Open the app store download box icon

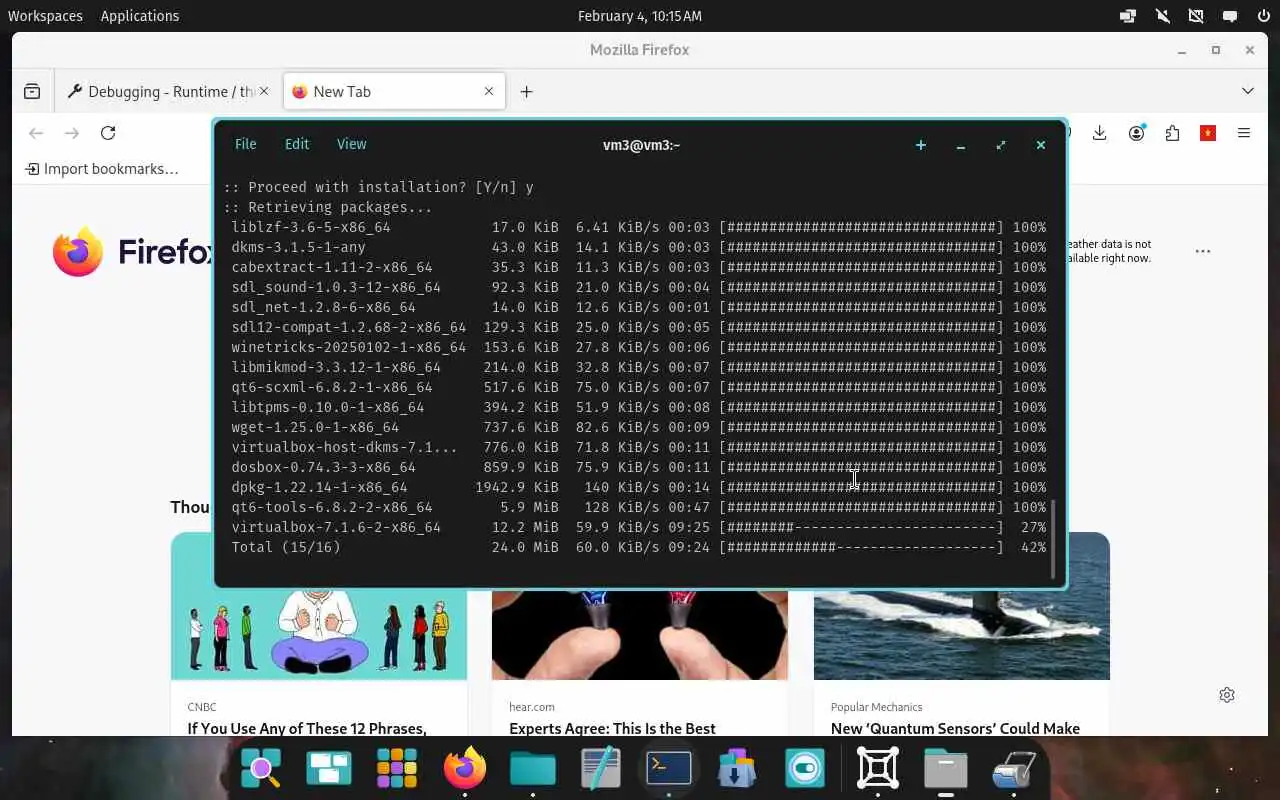(737, 768)
